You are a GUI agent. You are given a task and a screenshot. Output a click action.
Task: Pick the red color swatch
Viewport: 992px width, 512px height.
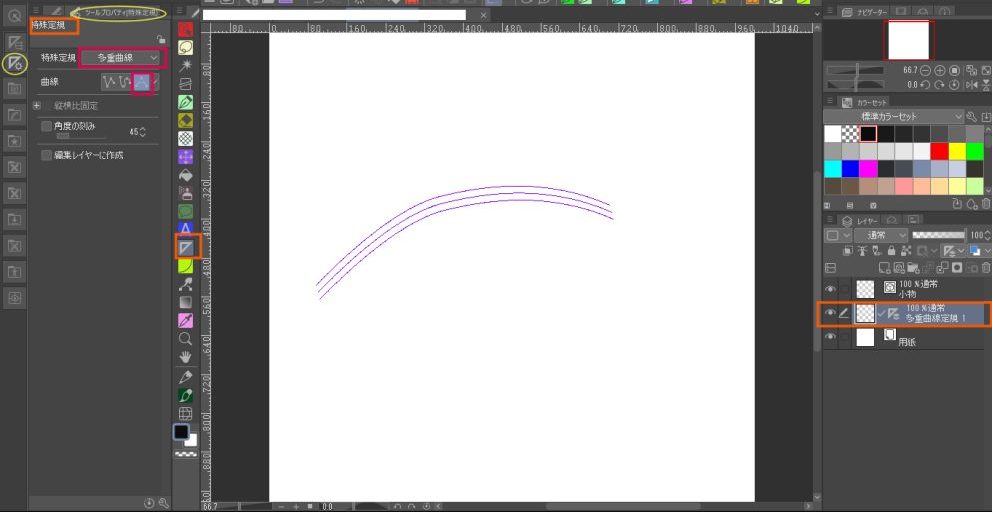(x=939, y=151)
